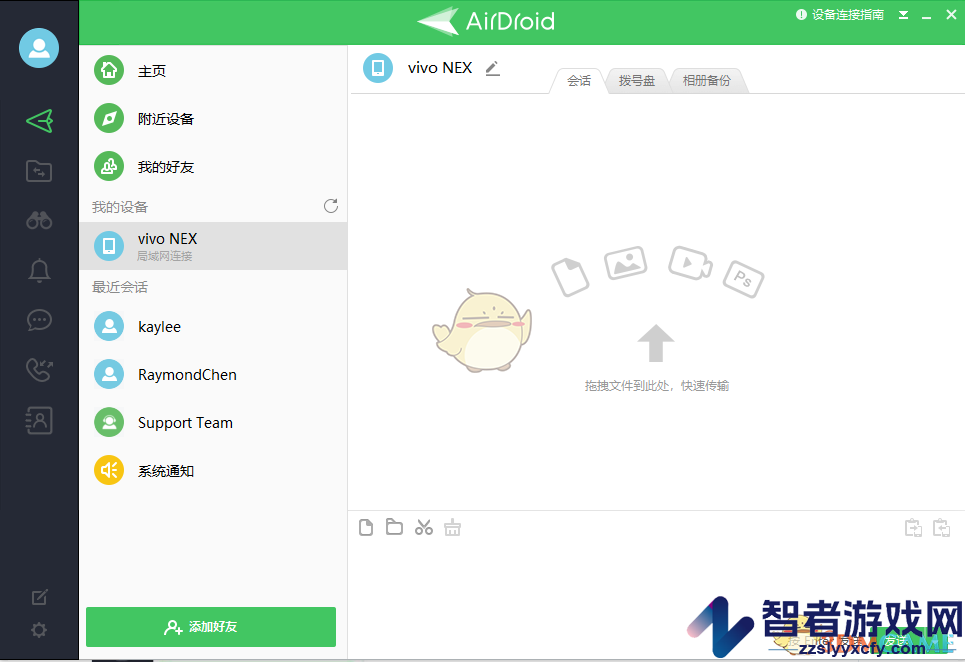Viewport: 965px width, 662px height.
Task: Switch to the 会话 tab
Action: [579, 81]
